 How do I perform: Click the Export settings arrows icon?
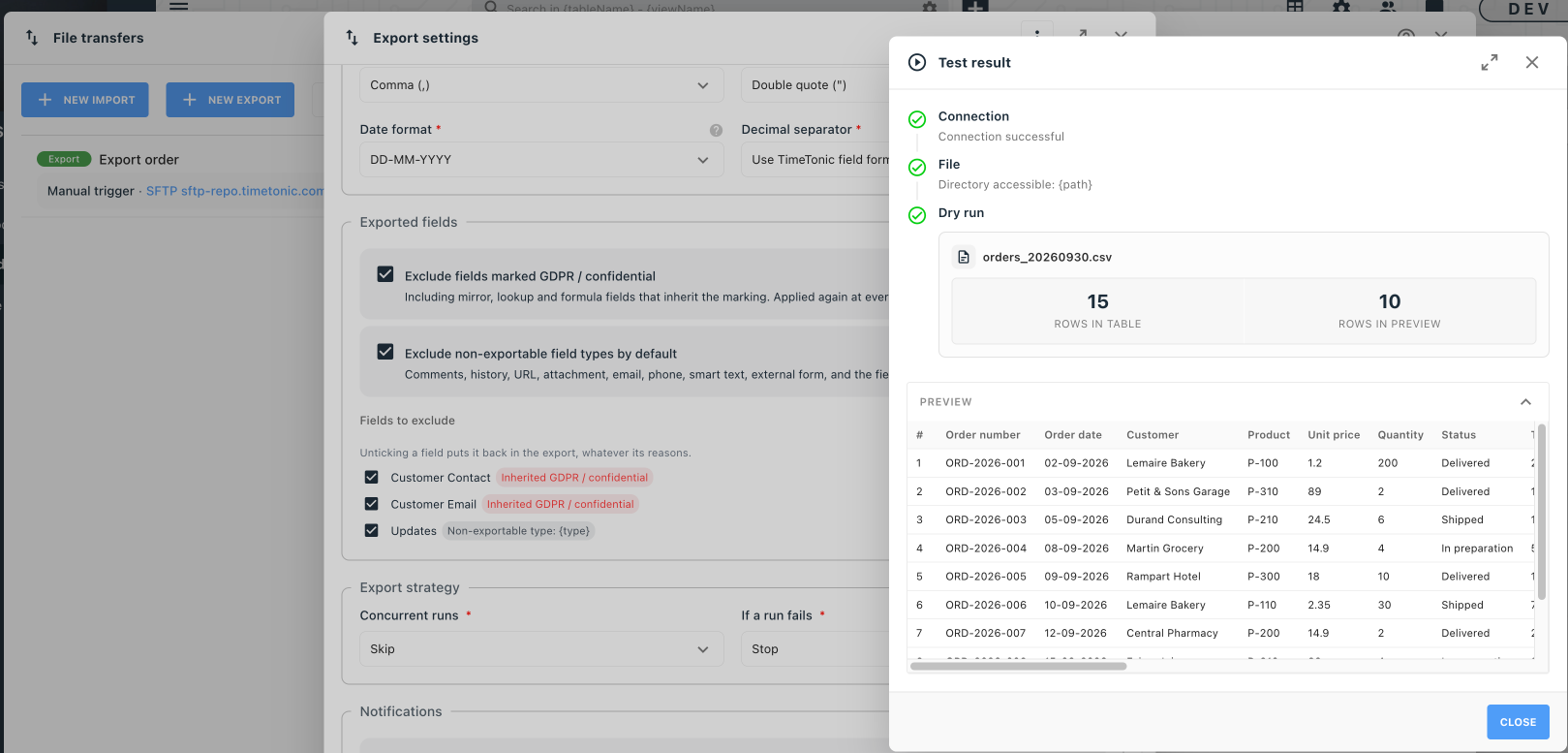[x=352, y=38]
